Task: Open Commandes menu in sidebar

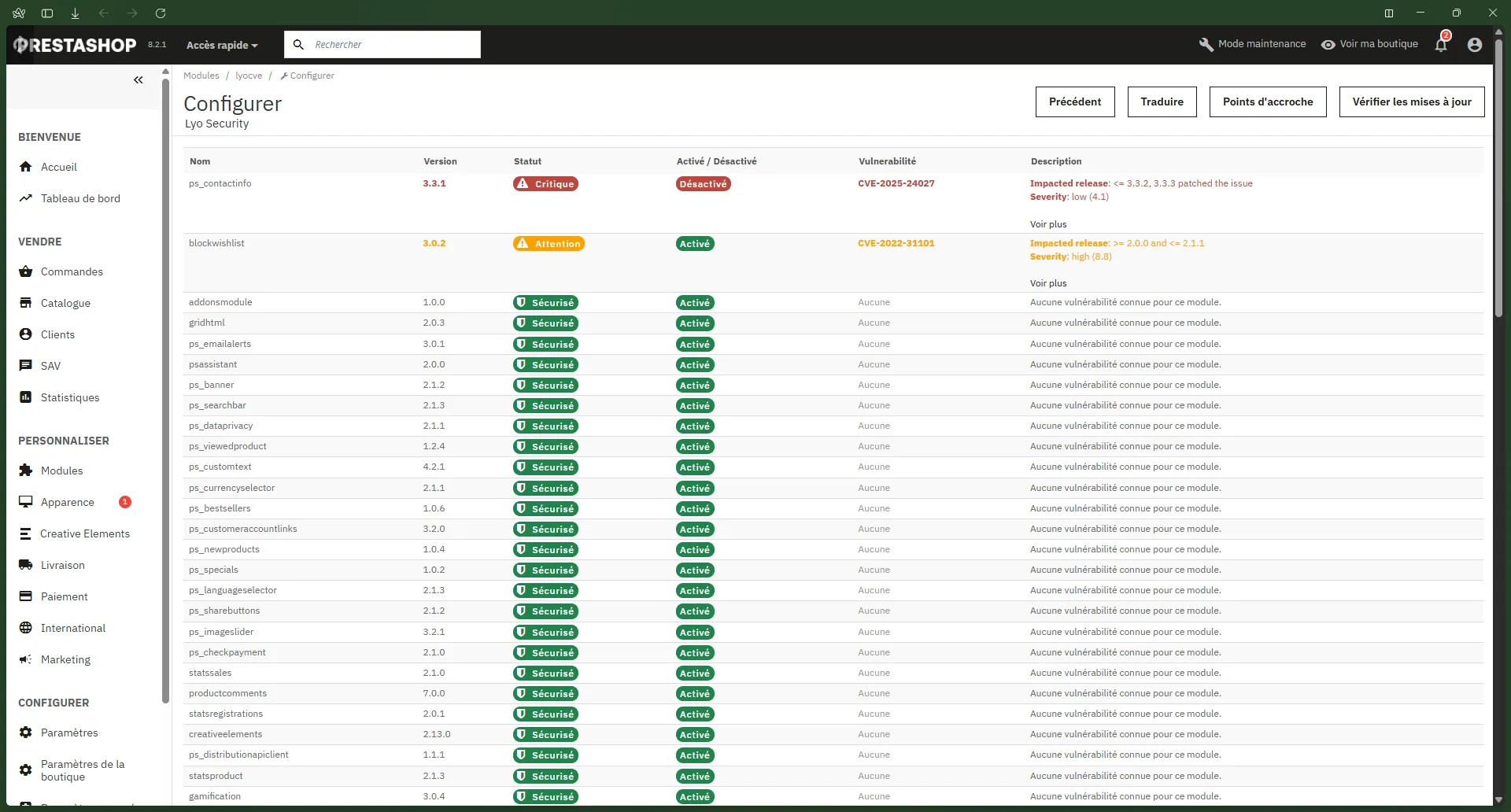Action: tap(72, 271)
